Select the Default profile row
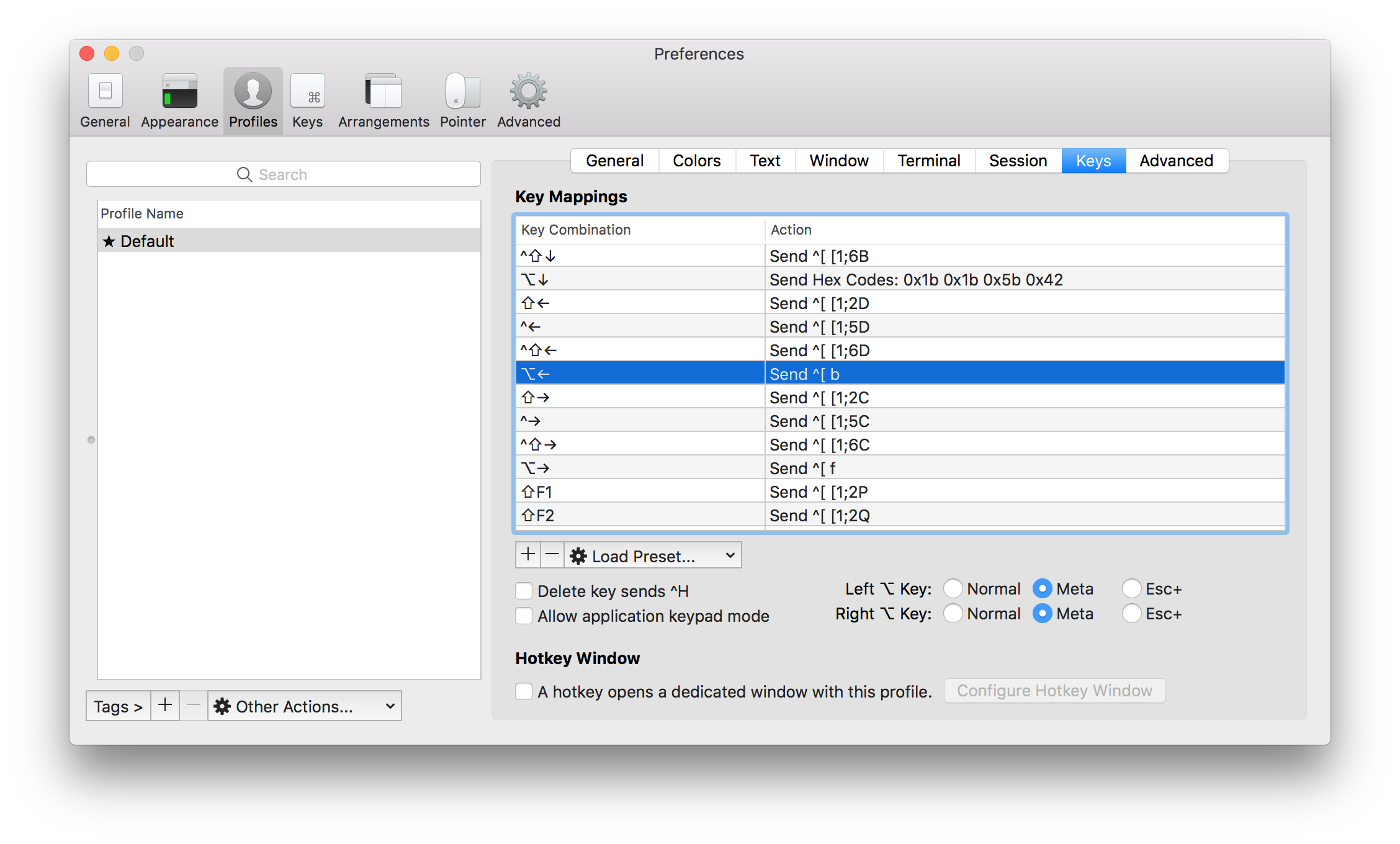The image size is (1400, 844). coord(289,241)
